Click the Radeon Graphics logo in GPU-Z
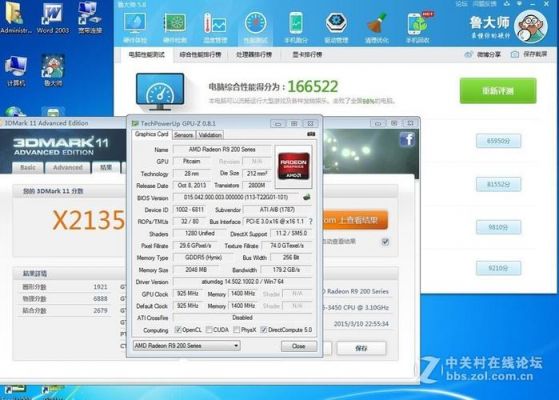Screen dimensions: 559x400 coord(293,166)
